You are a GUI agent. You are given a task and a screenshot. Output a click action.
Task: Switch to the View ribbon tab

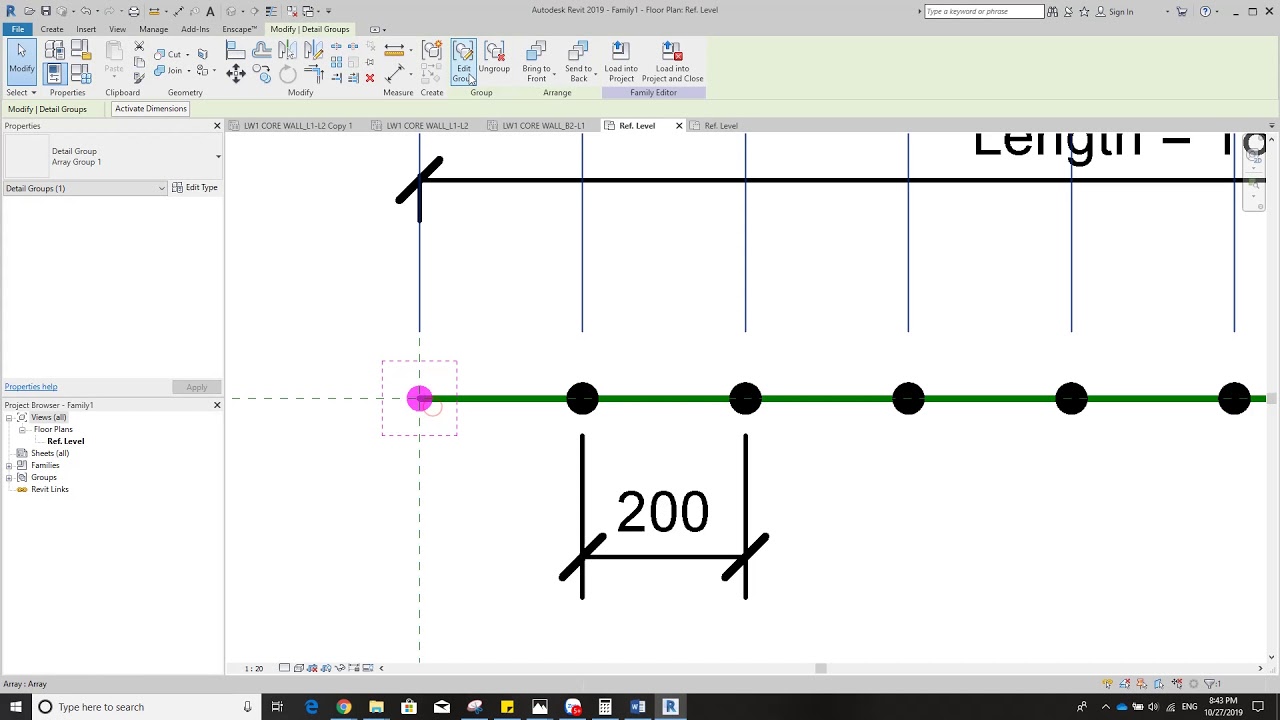click(x=117, y=29)
